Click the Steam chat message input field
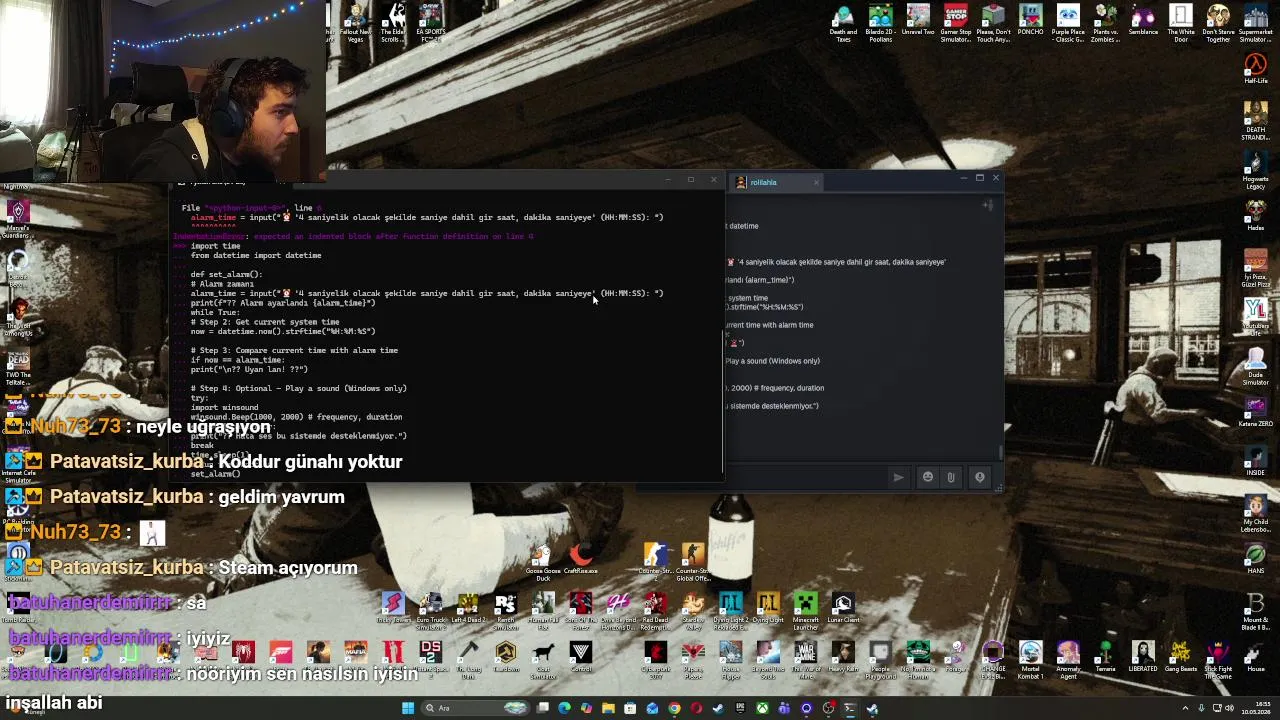Screen dimensions: 1280x720 (x=806, y=477)
